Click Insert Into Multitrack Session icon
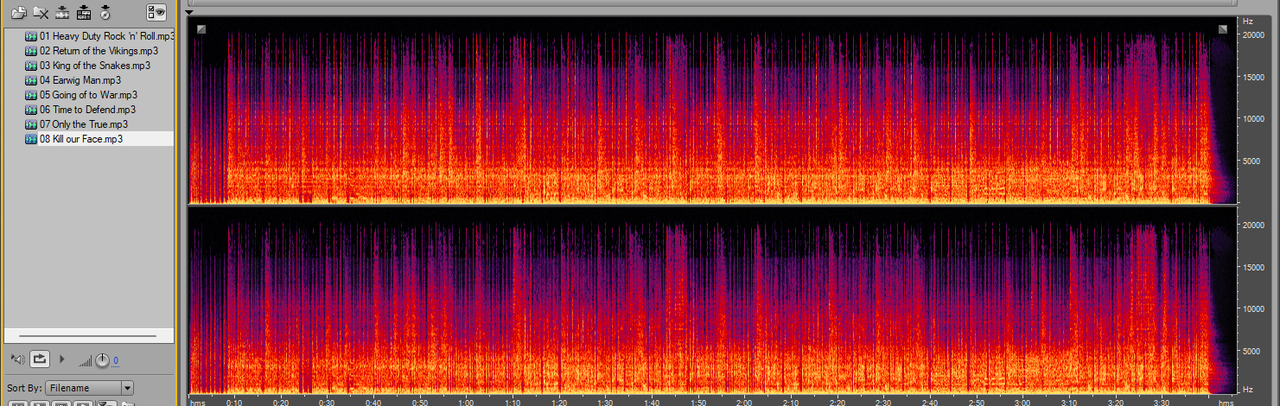This screenshot has height=406, width=1280. (62, 13)
